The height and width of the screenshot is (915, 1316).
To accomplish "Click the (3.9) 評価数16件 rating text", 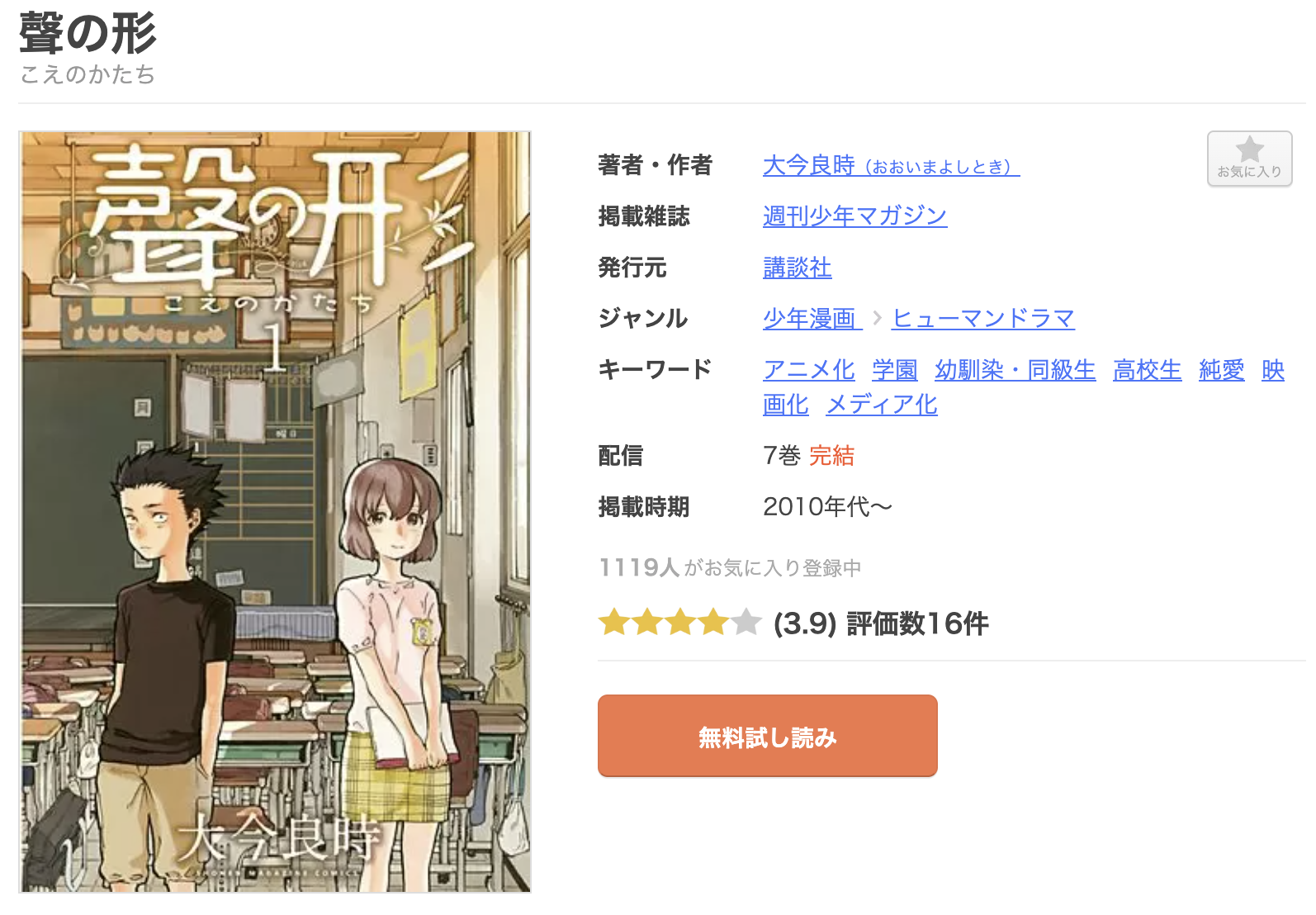I will click(880, 623).
